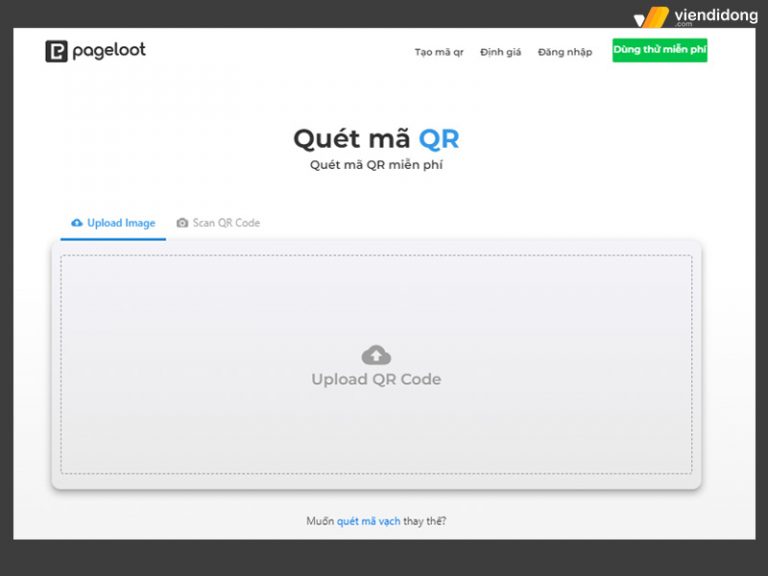The image size is (768, 576).
Task: Click the Pageloot square logo icon
Action: pos(56,51)
